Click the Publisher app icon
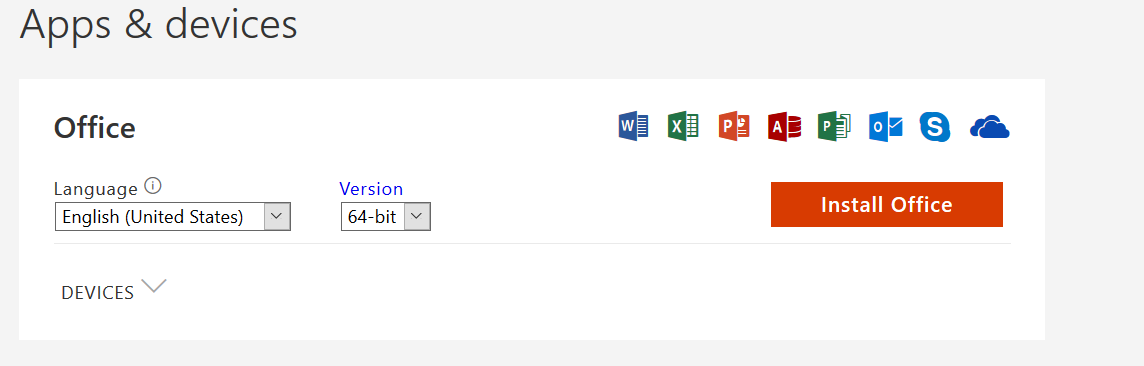 click(x=835, y=127)
